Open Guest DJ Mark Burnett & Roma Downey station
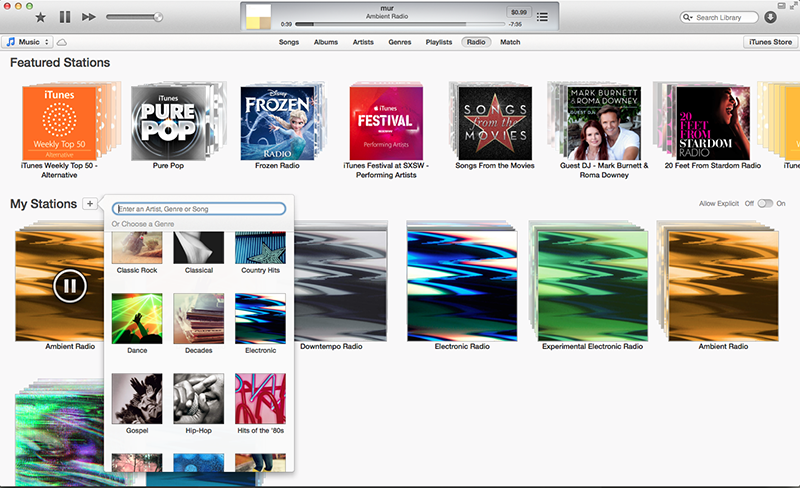800x488 pixels. (x=604, y=123)
